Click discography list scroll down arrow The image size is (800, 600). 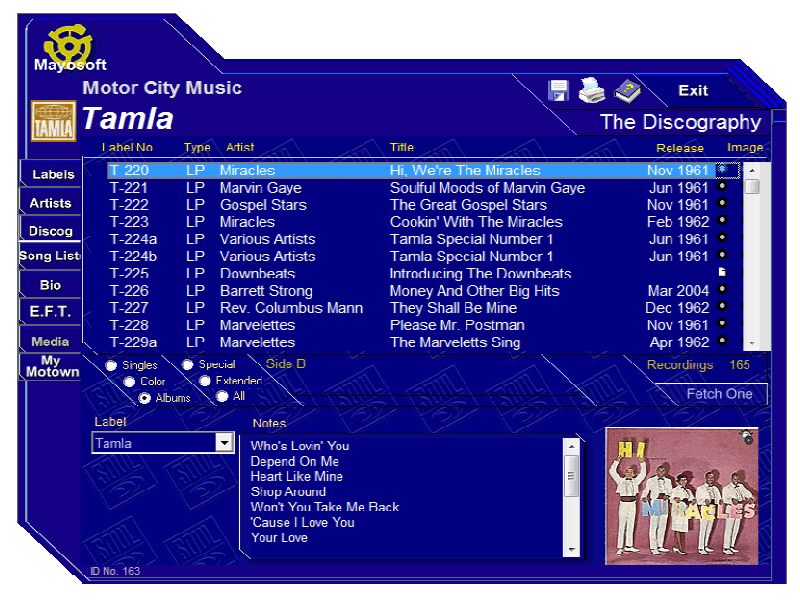click(x=752, y=343)
